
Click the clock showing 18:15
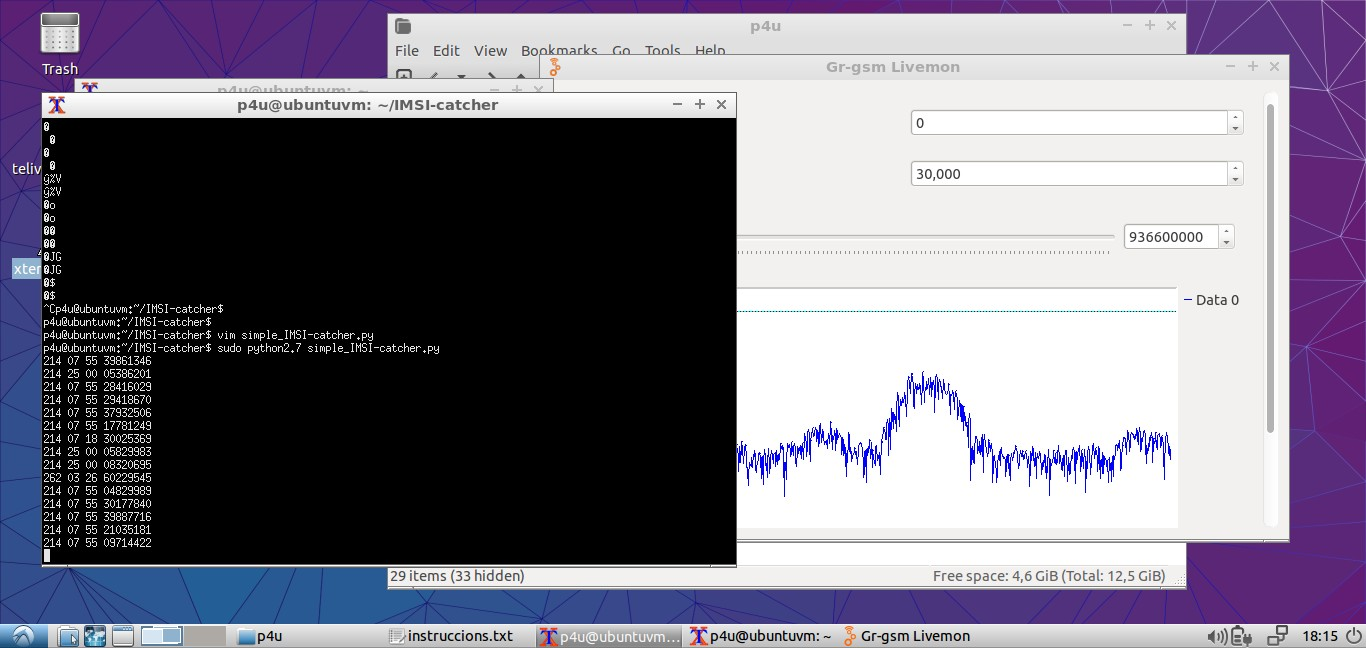1320,636
